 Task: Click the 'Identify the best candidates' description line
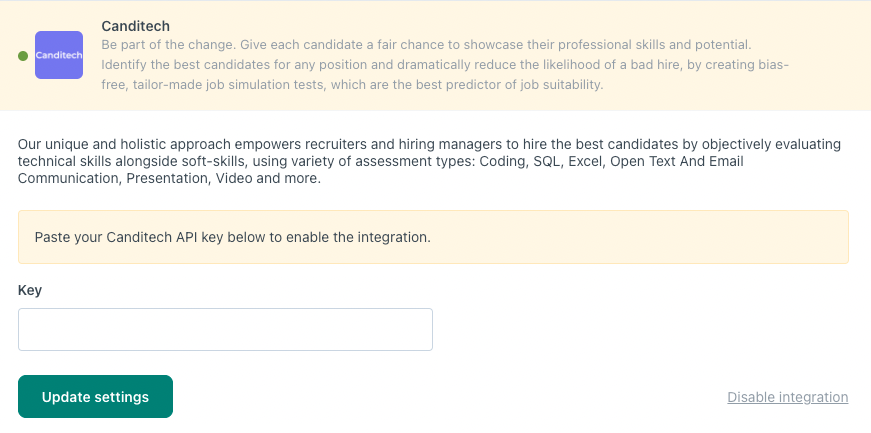[x=445, y=64]
